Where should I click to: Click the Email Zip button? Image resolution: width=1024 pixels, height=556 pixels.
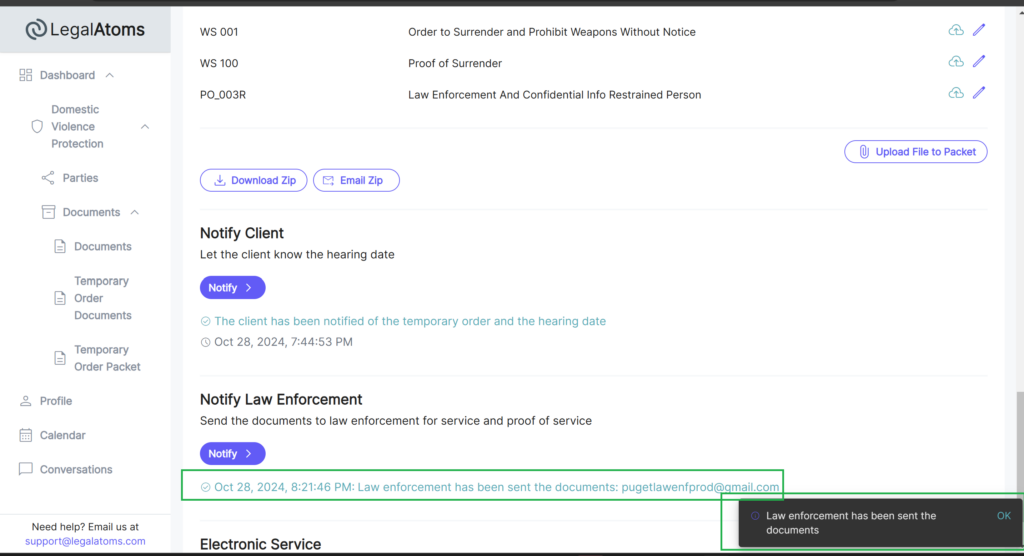click(x=356, y=180)
